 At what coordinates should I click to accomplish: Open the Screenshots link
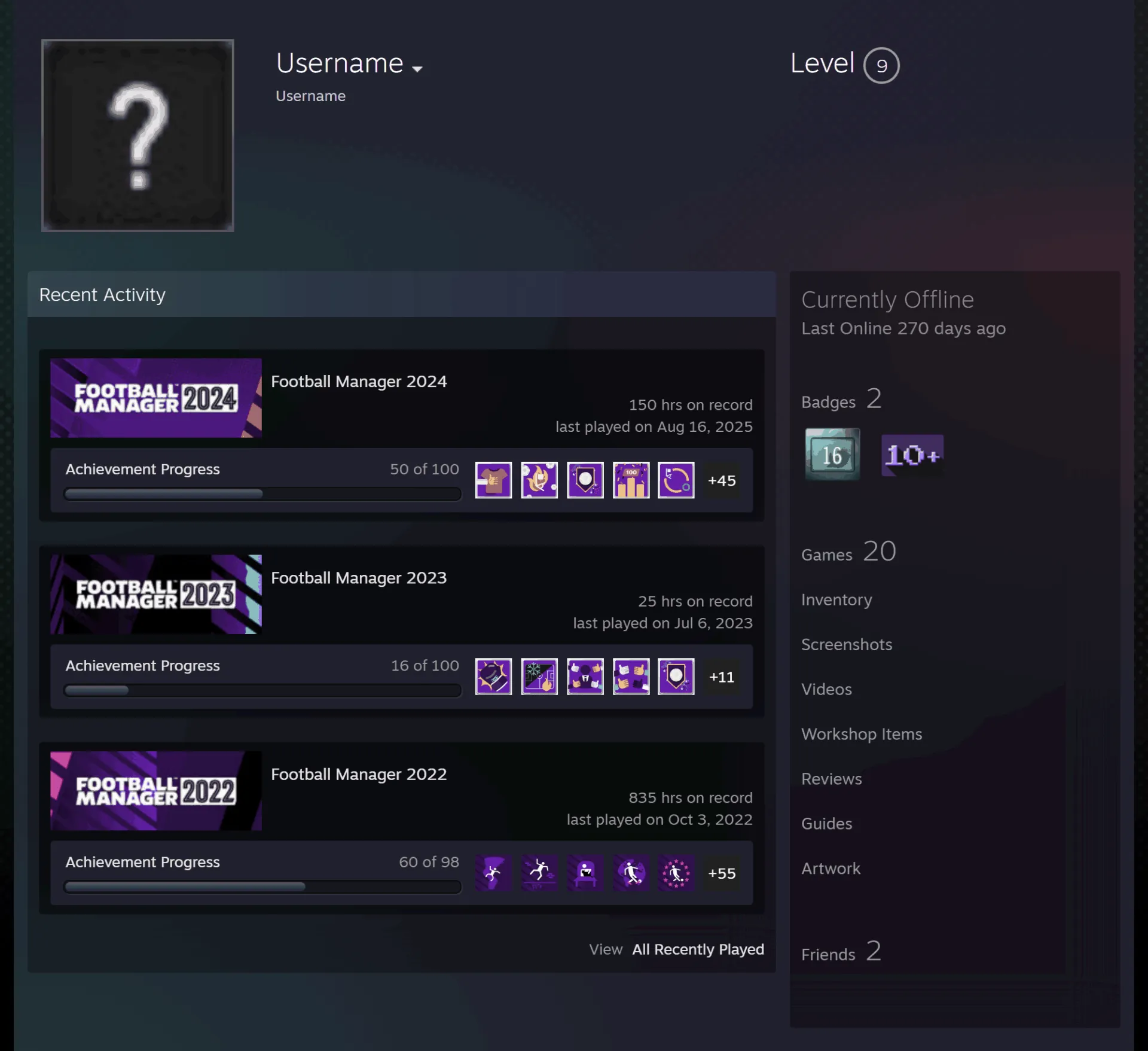[x=847, y=644]
